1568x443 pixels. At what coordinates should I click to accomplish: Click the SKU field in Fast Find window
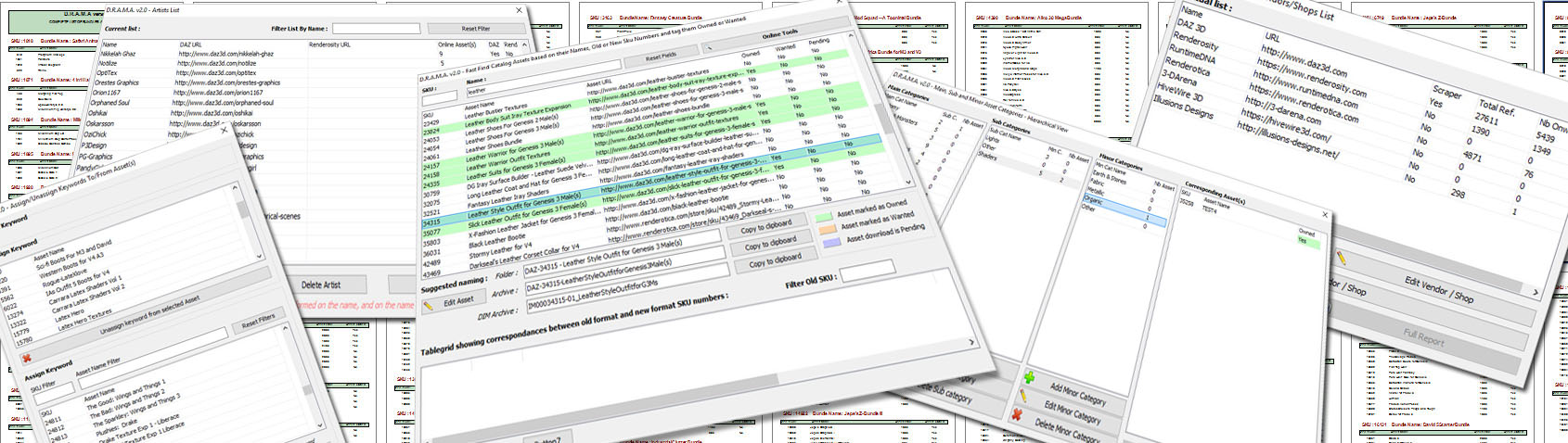[439, 96]
